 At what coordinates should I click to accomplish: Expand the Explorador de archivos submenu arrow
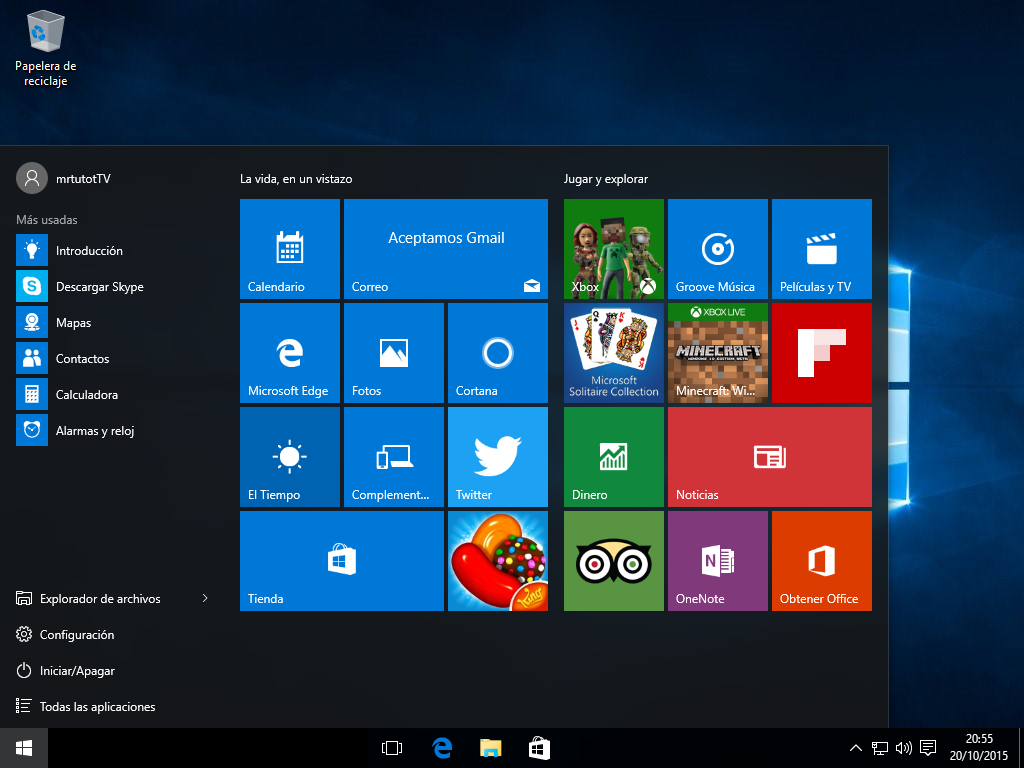point(205,598)
